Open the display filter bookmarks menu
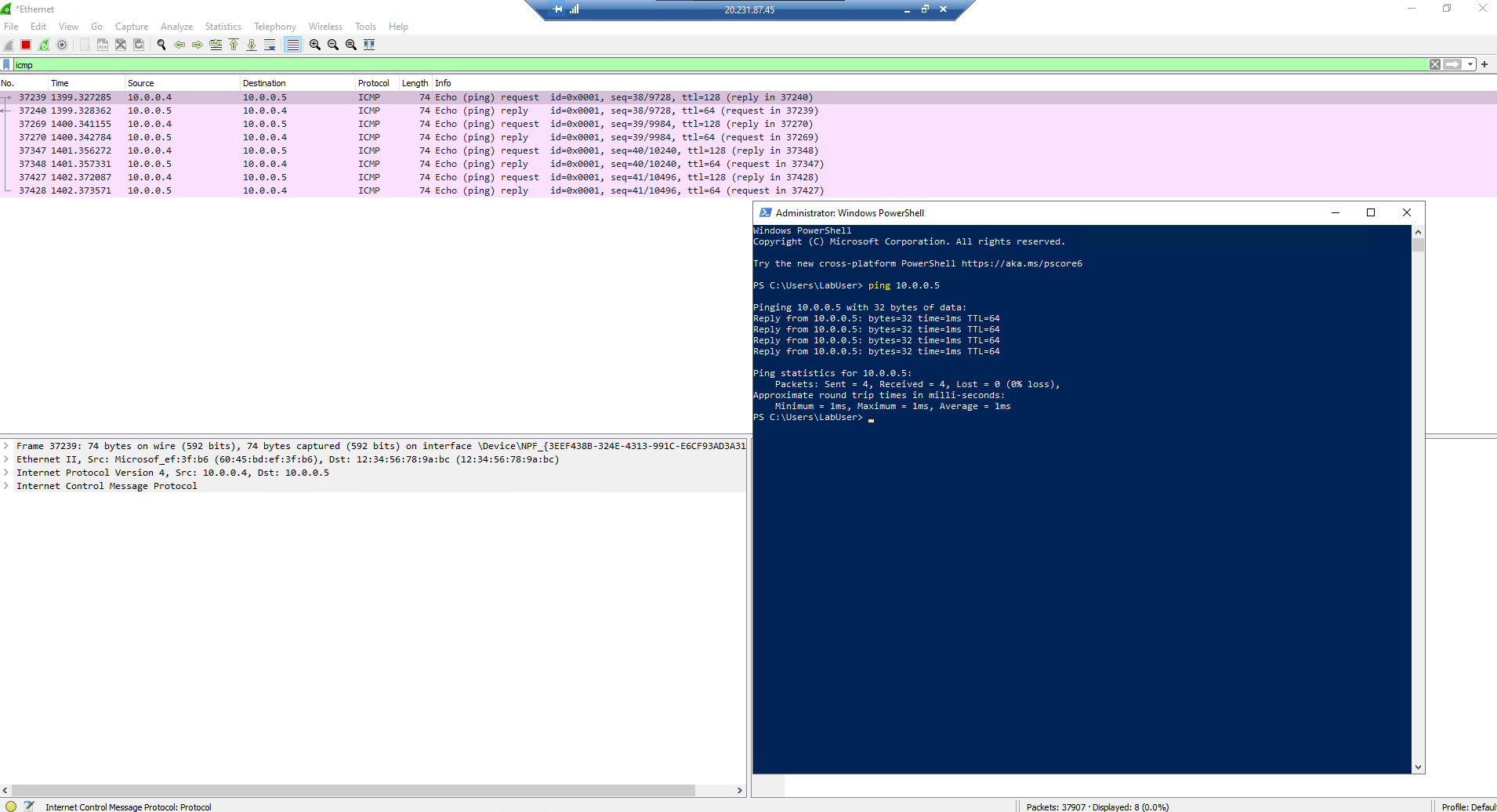 7,64
